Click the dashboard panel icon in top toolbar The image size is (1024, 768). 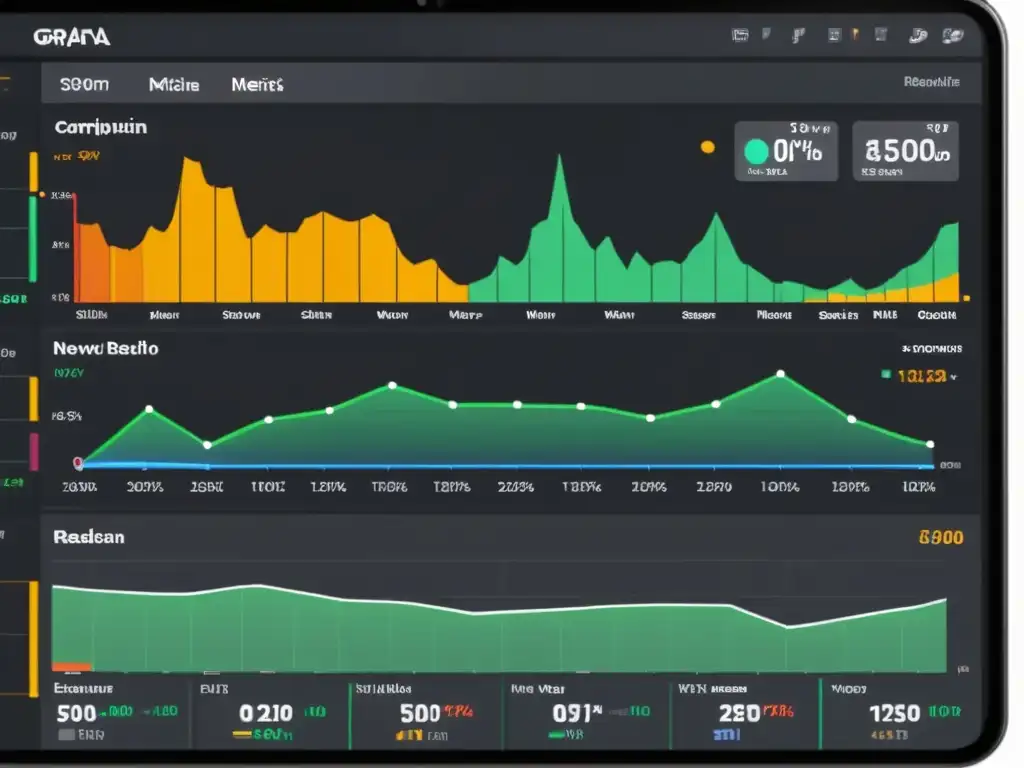pos(740,35)
